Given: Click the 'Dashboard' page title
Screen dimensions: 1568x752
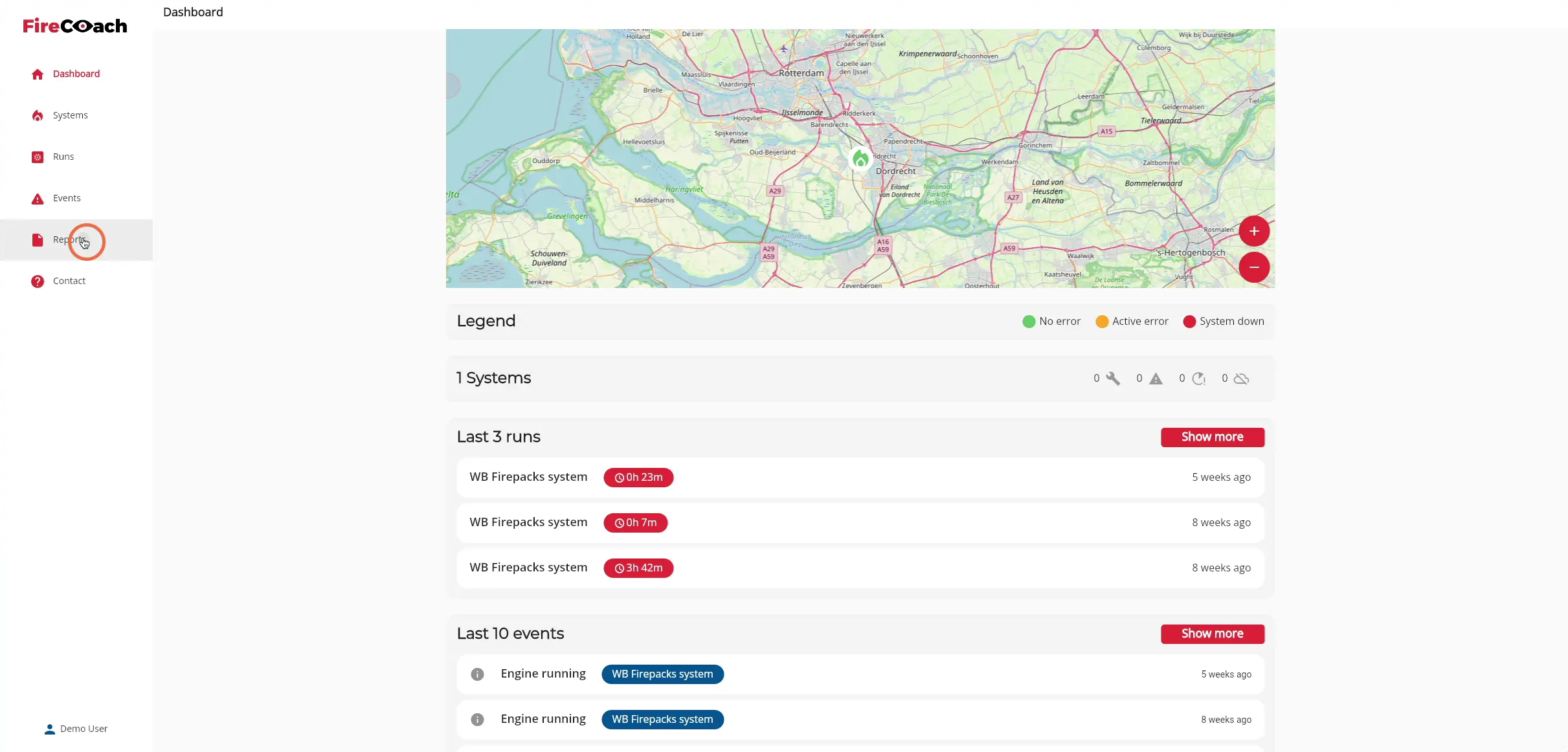Looking at the screenshot, I should pyautogui.click(x=193, y=12).
